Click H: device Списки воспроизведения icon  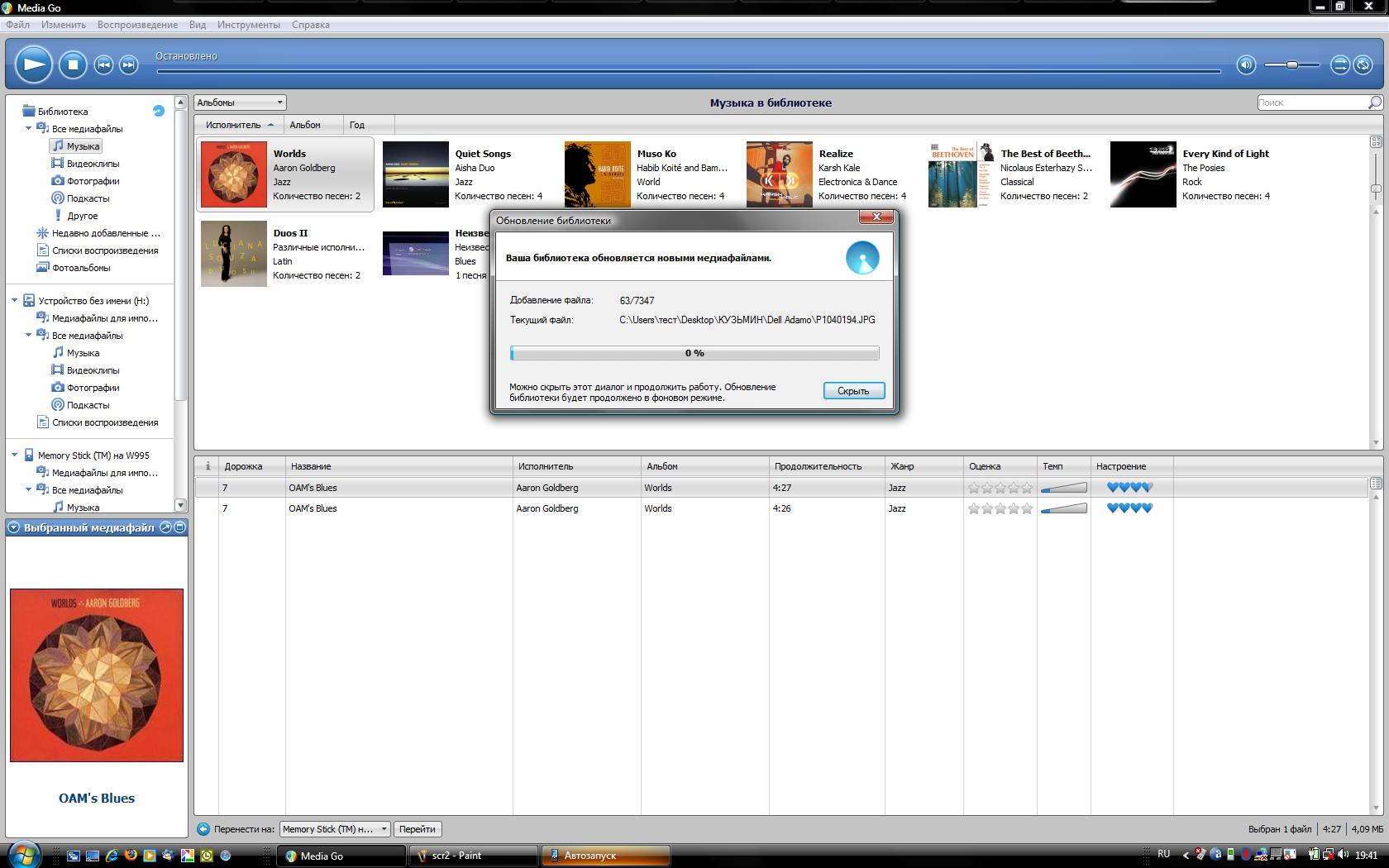[43, 422]
